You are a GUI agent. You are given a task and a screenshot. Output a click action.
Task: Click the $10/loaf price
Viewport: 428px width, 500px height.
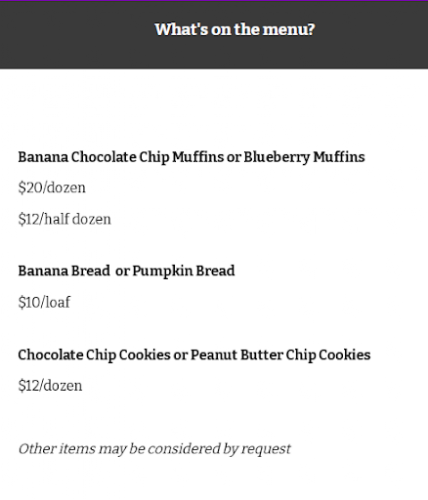coord(44,302)
